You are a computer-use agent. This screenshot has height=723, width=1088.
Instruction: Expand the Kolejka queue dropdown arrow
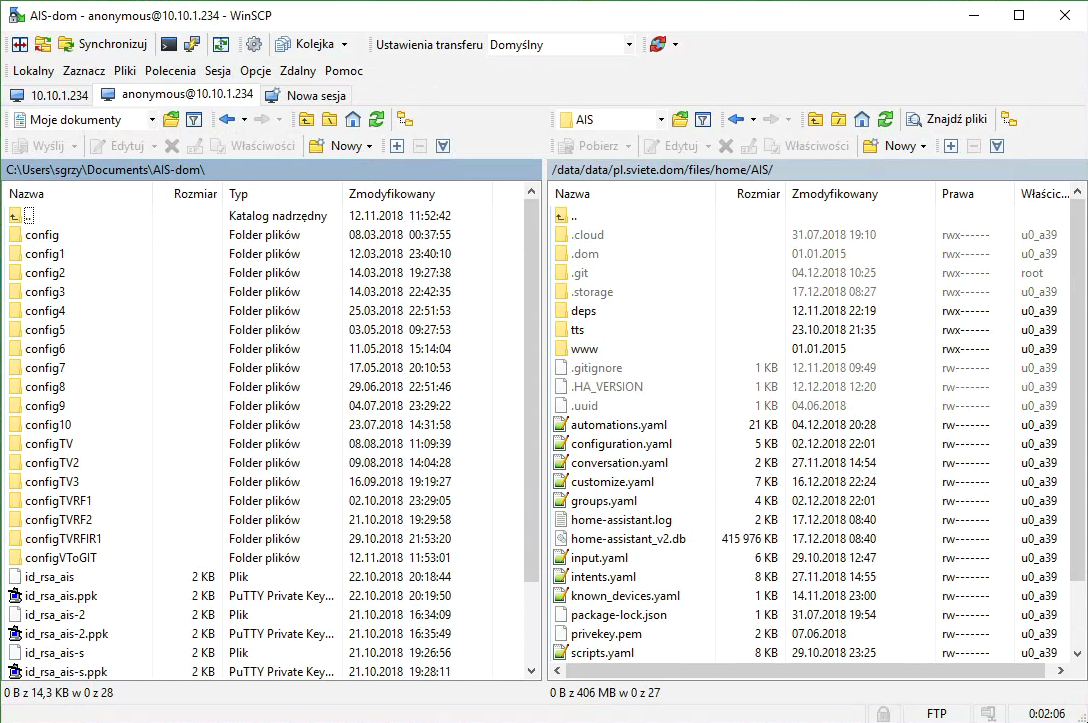344,45
